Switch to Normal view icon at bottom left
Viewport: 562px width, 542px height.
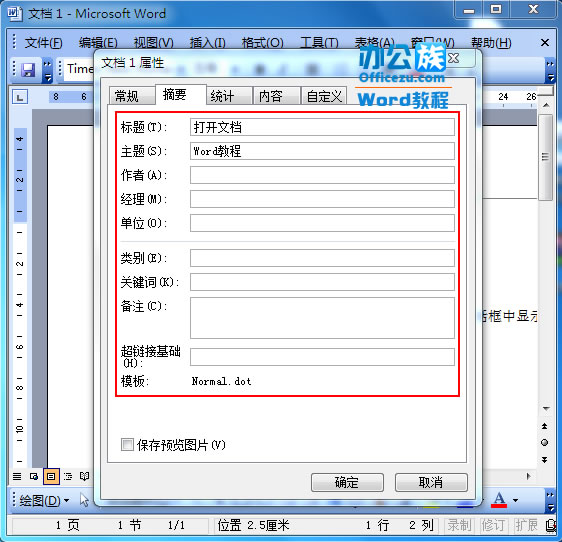tap(17, 476)
